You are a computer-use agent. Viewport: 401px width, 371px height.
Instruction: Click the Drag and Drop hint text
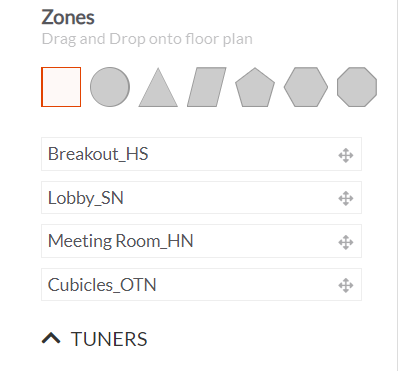coord(147,39)
